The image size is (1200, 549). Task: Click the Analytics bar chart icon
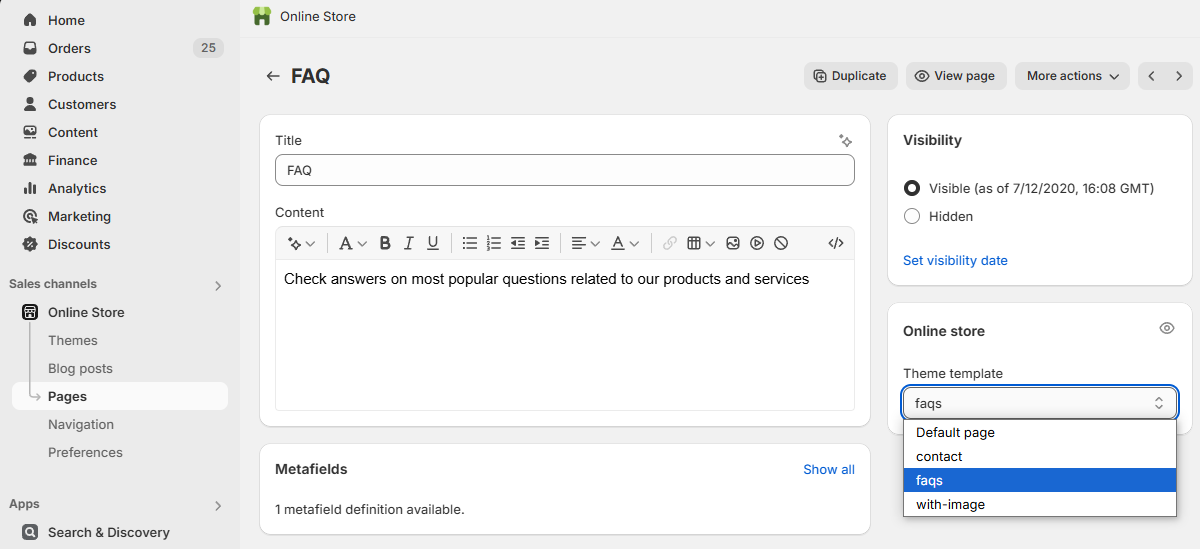(30, 188)
